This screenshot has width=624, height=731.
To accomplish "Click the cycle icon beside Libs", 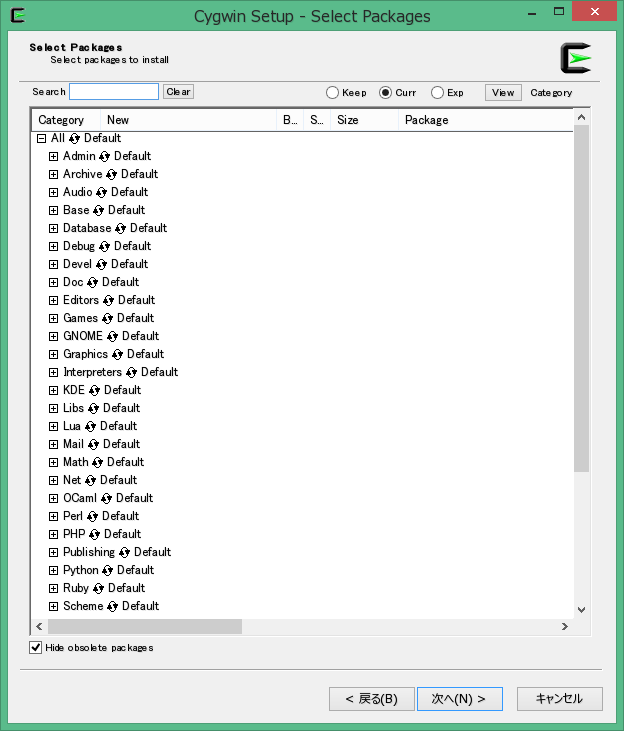I will click(x=93, y=408).
